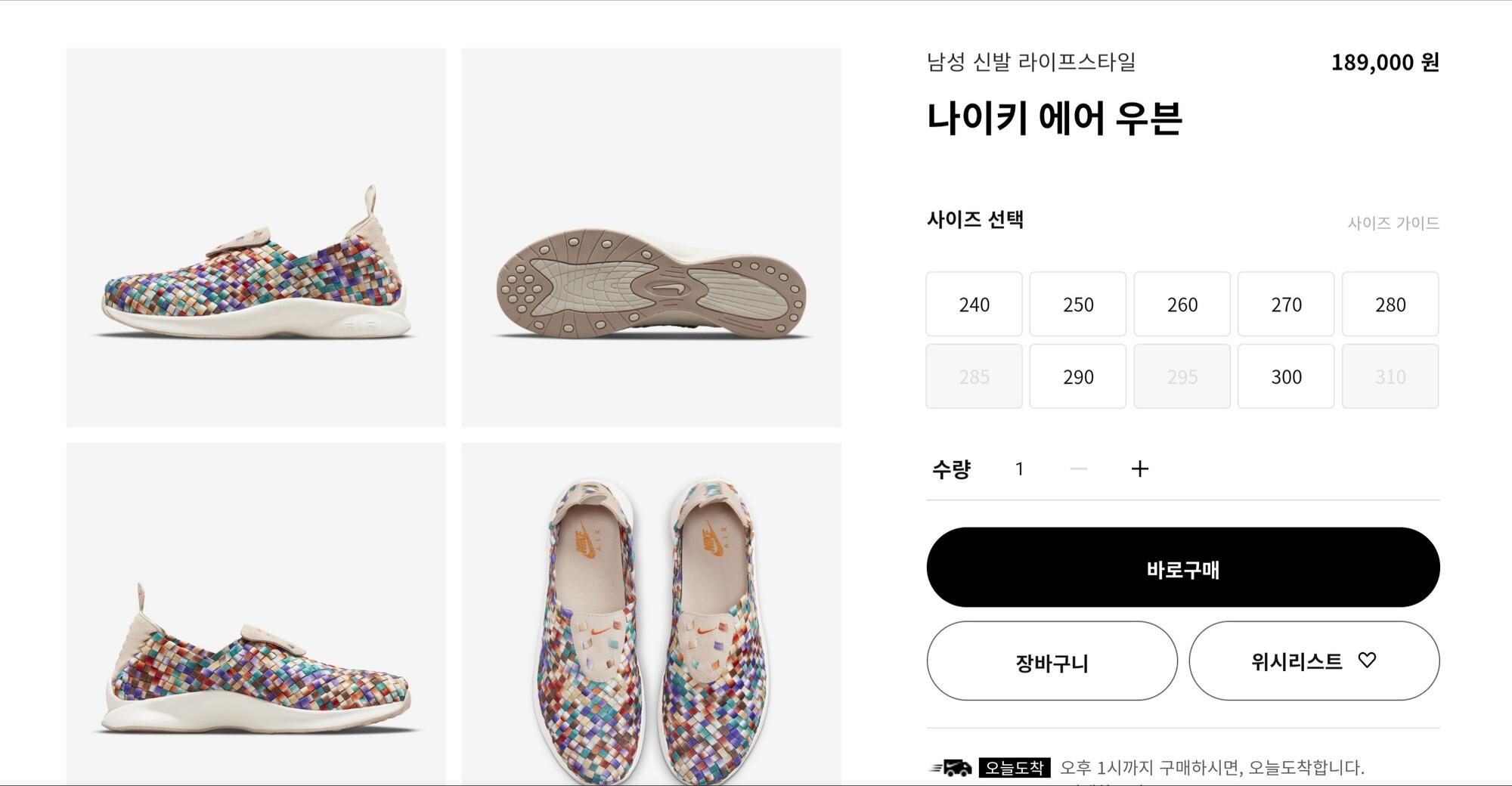Decrease quantity with the minus icon
This screenshot has height=786, width=1512.
[1079, 469]
